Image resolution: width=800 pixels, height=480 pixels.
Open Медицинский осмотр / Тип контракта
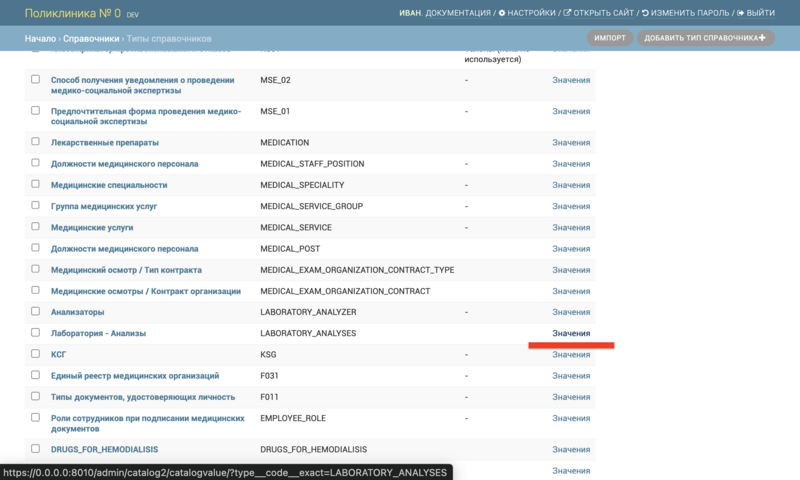(x=127, y=270)
